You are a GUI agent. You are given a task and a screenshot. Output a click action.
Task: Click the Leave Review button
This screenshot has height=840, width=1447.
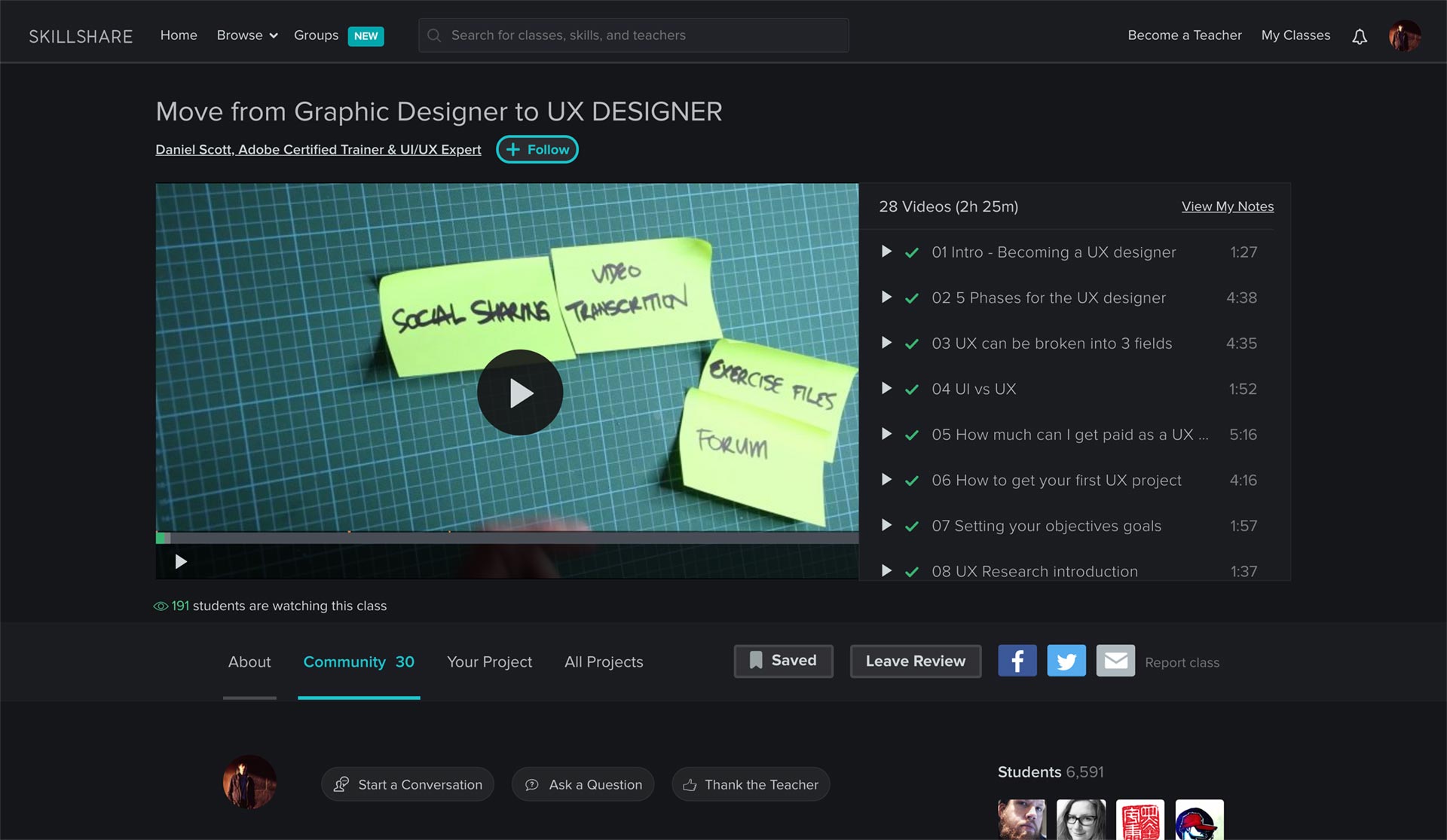click(x=916, y=661)
